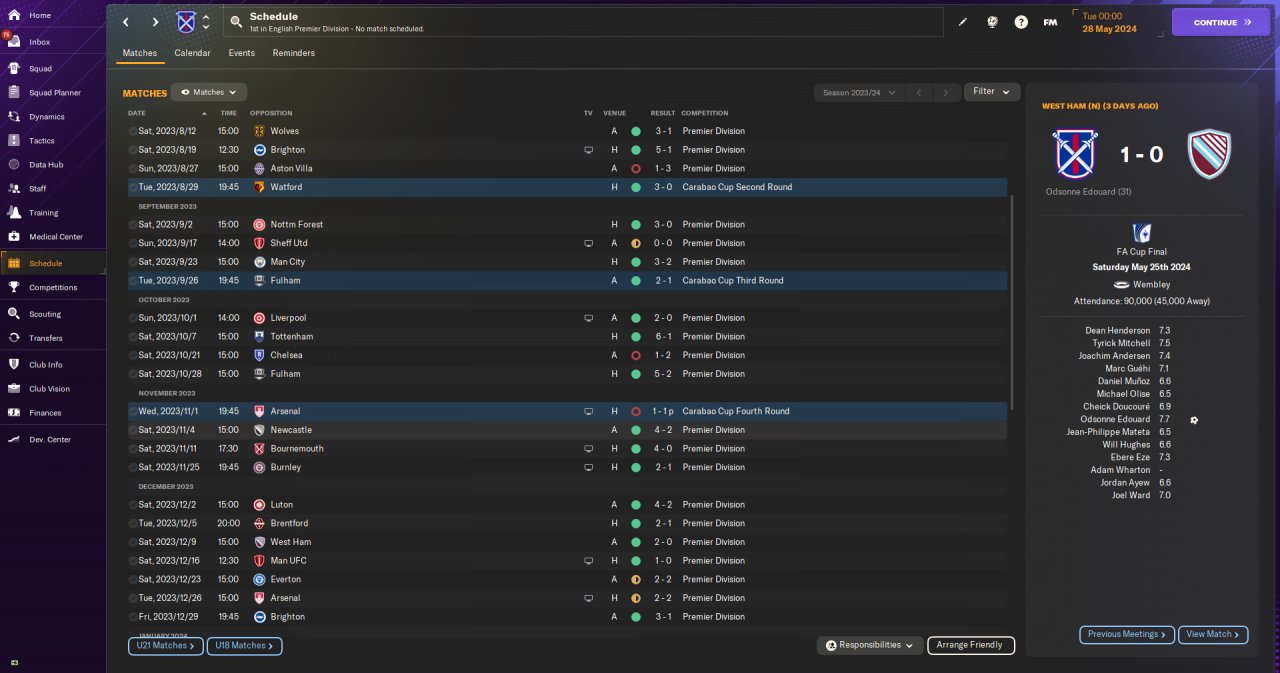Expand the Matches view dropdown

(209, 92)
